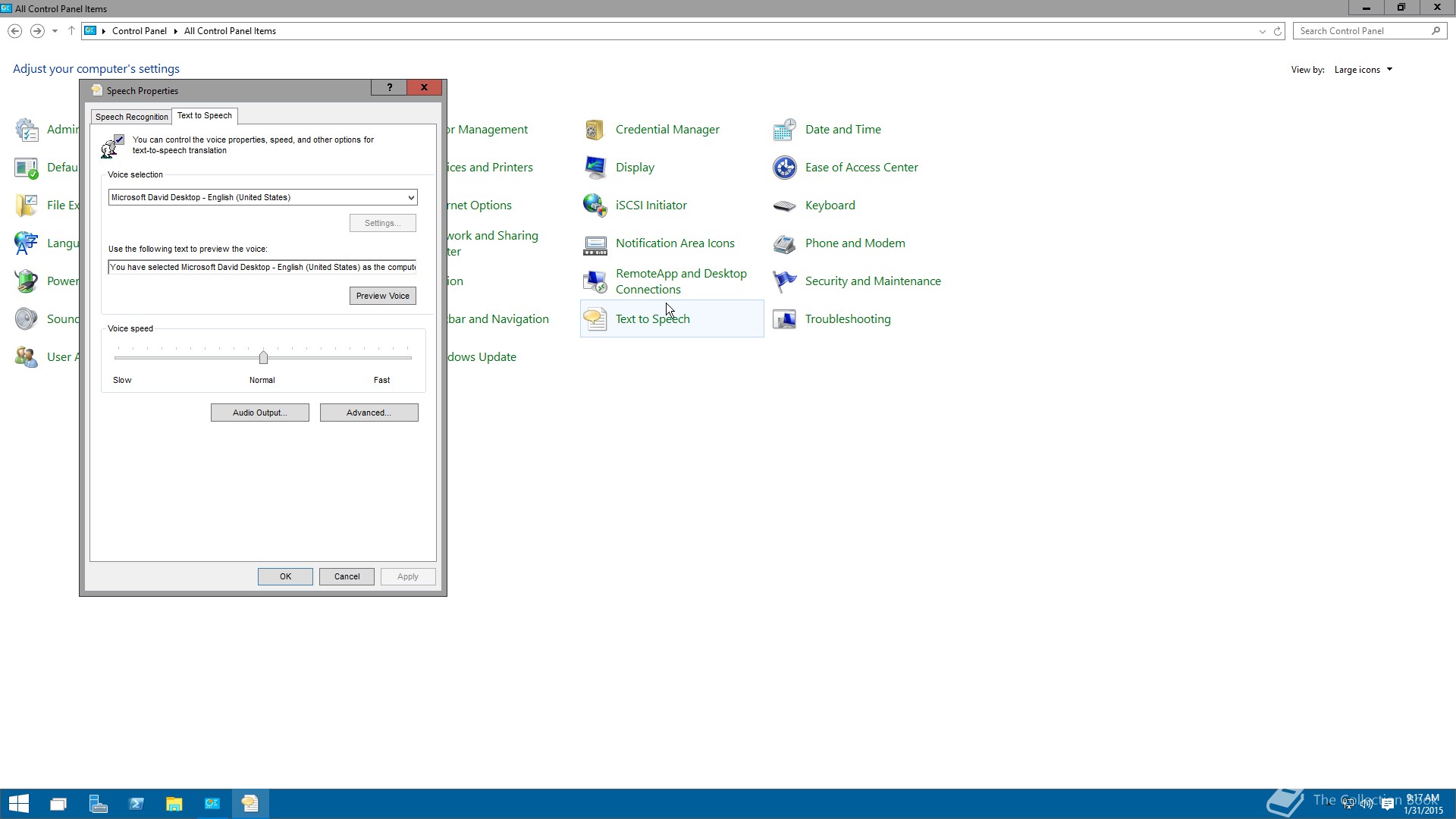Select the Text to Speech tab

click(x=205, y=115)
